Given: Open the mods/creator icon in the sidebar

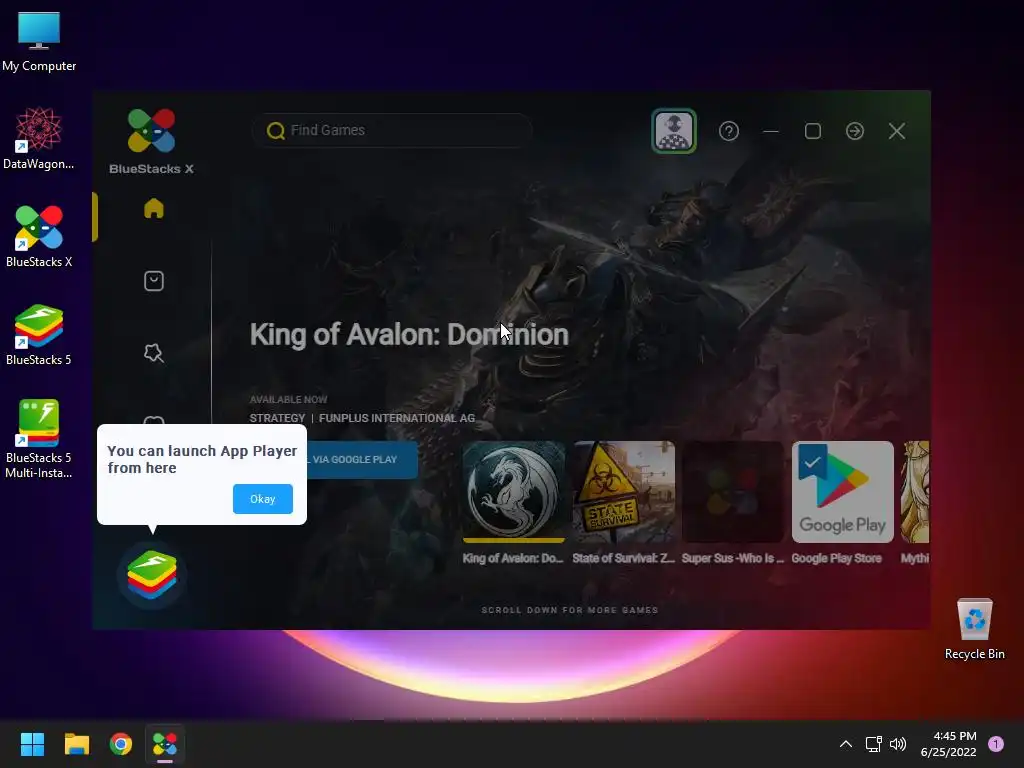Looking at the screenshot, I should point(153,353).
